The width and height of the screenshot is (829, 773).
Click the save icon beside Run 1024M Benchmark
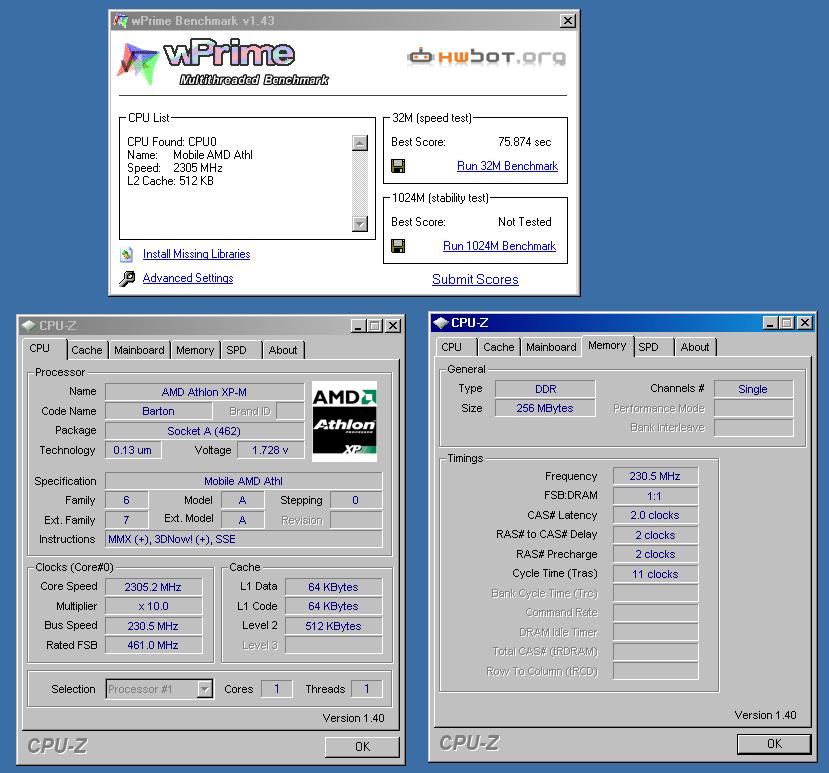pyautogui.click(x=398, y=246)
